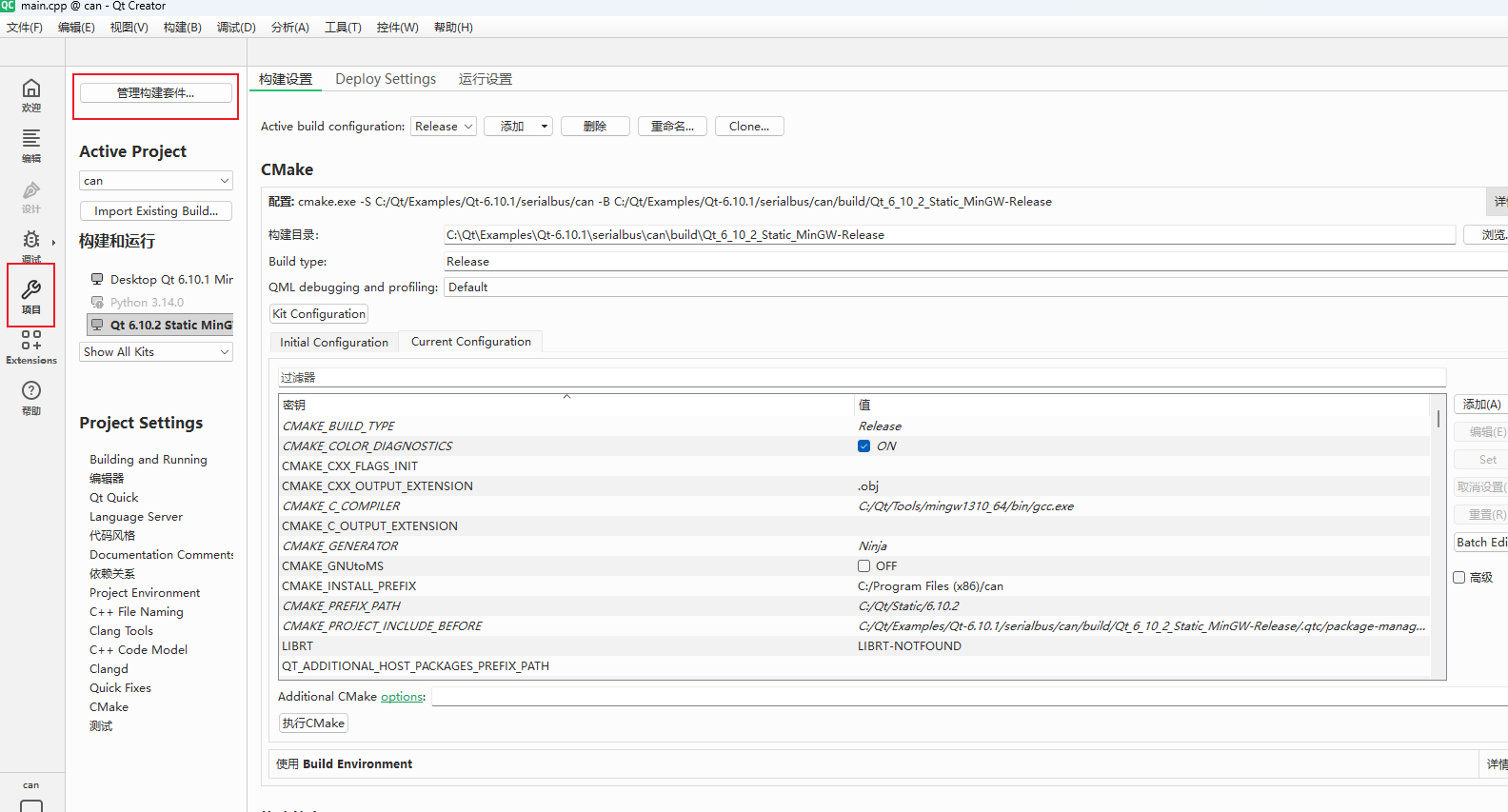Viewport: 1508px width, 812px height.
Task: Open the Active Project dropdown showing can
Action: click(x=156, y=180)
